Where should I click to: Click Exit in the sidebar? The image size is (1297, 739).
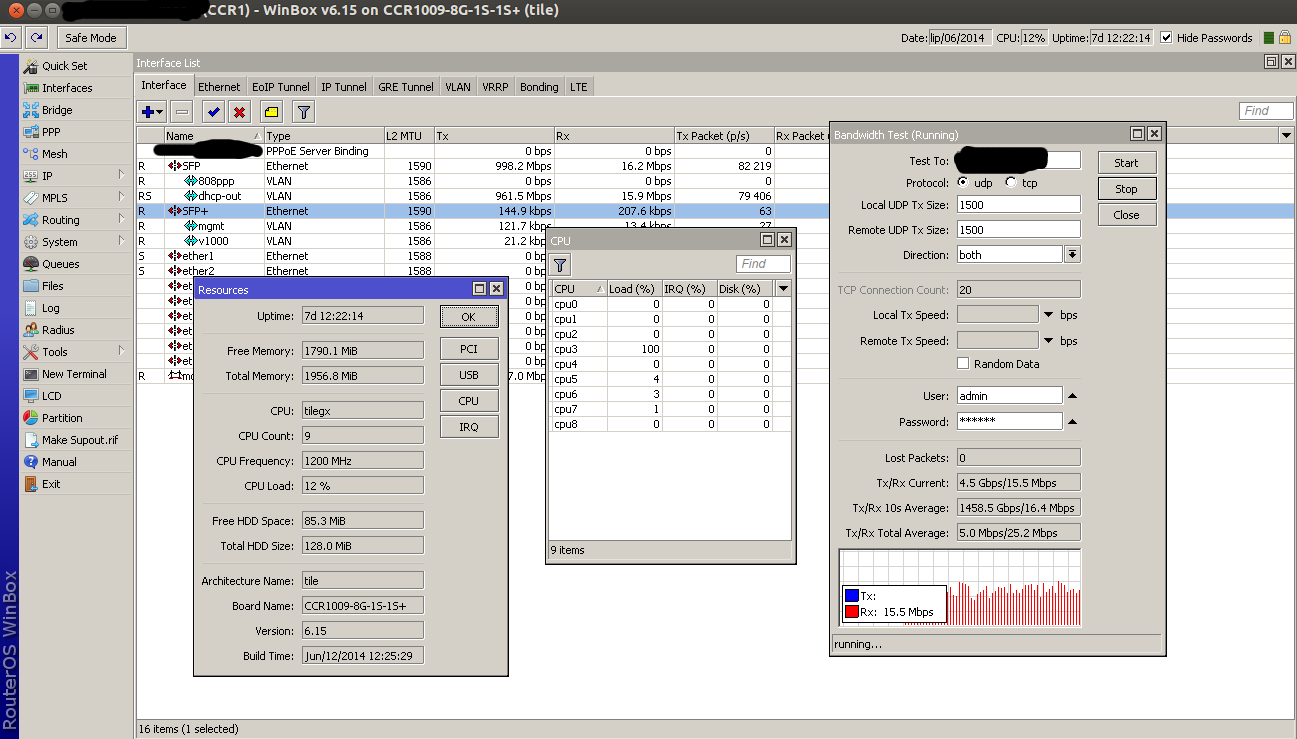tap(51, 484)
